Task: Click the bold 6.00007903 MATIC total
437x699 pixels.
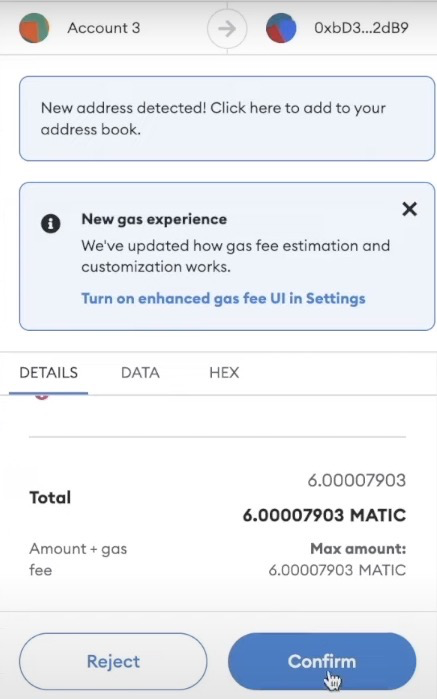Action: [324, 515]
